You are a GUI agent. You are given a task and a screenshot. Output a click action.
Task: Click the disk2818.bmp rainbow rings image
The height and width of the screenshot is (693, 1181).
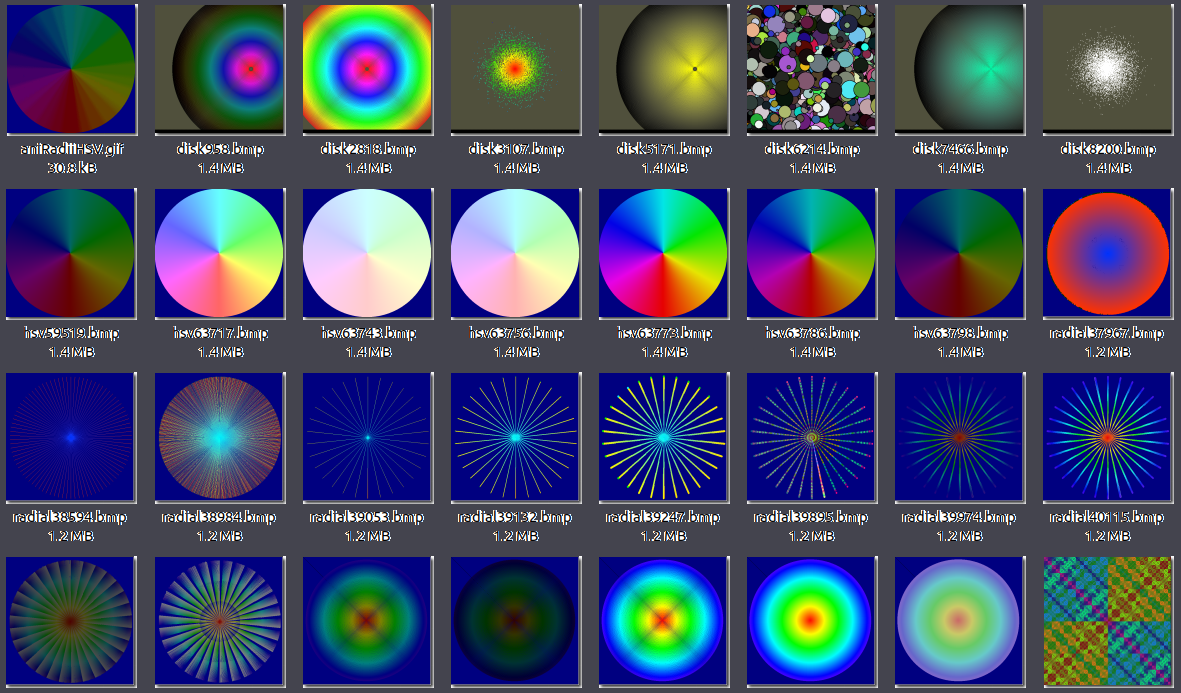coord(366,69)
